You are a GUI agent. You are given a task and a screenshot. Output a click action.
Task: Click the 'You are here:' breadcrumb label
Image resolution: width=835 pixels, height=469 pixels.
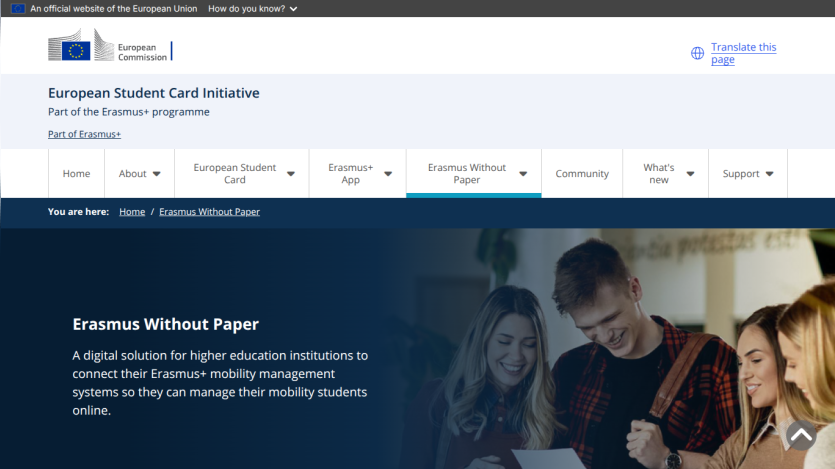point(78,212)
